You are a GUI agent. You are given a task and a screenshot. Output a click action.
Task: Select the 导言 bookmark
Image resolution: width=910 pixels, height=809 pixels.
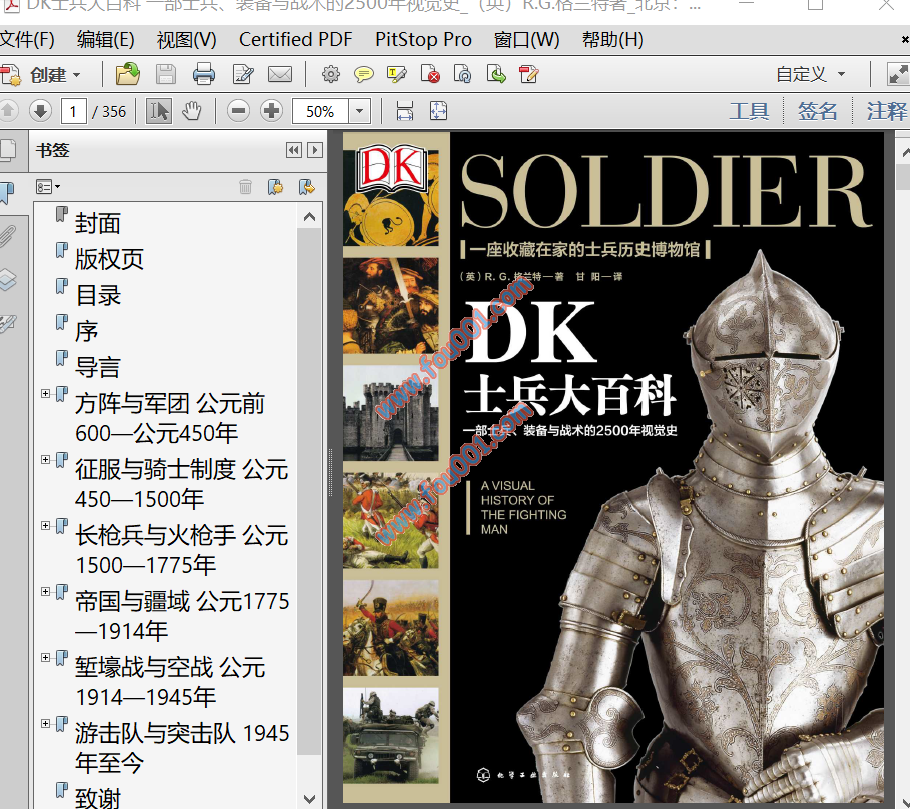tap(98, 367)
